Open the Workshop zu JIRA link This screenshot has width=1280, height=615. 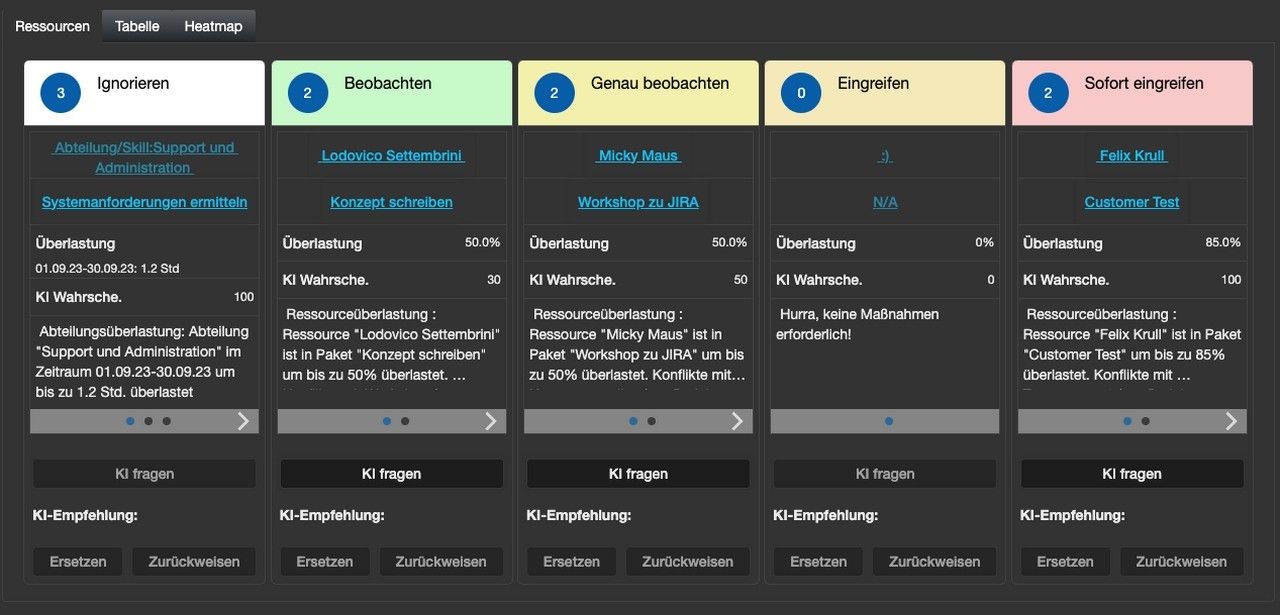pos(638,202)
